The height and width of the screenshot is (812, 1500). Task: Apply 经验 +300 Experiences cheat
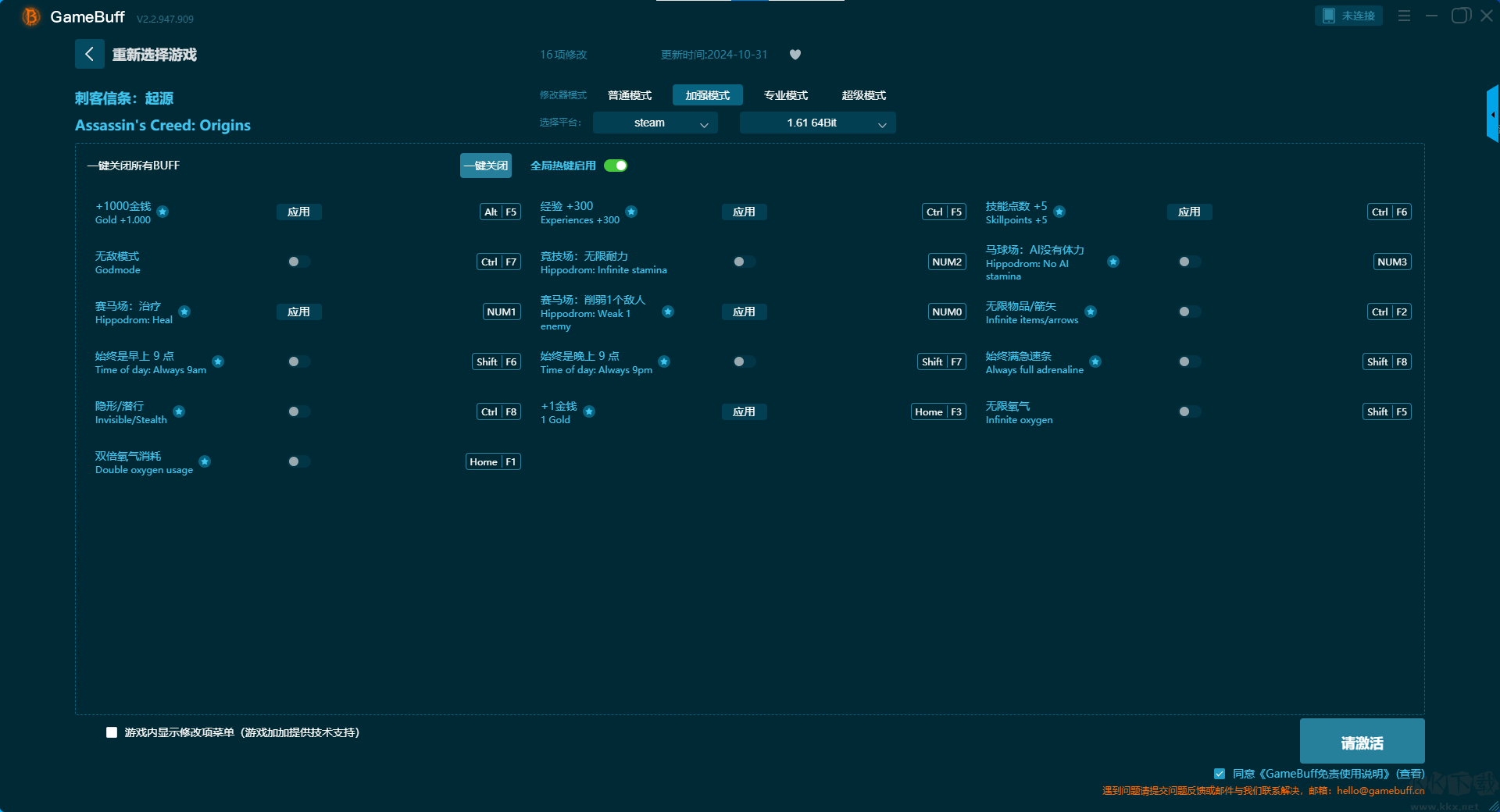744,212
